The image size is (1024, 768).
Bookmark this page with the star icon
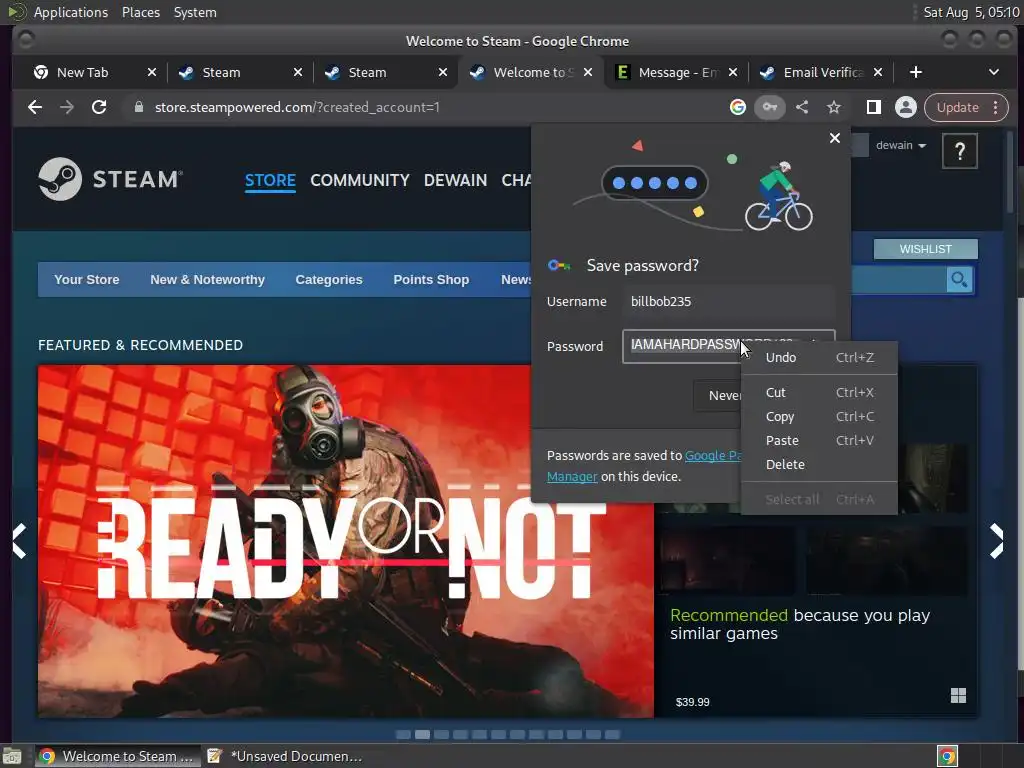click(834, 107)
